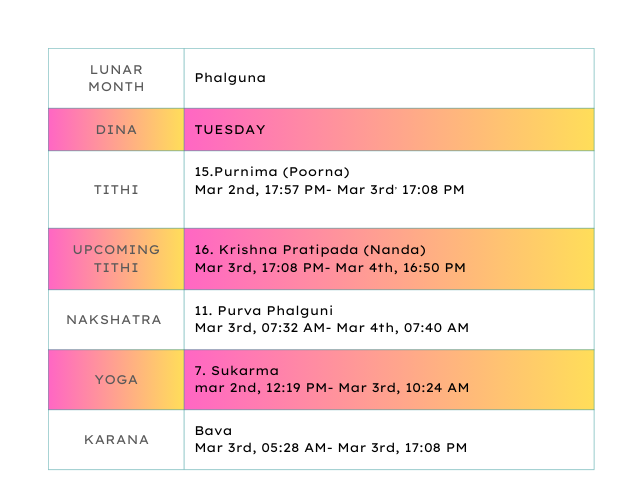Click the Upcoming Tithi label
The height and width of the screenshot is (480, 640).
tap(116, 258)
